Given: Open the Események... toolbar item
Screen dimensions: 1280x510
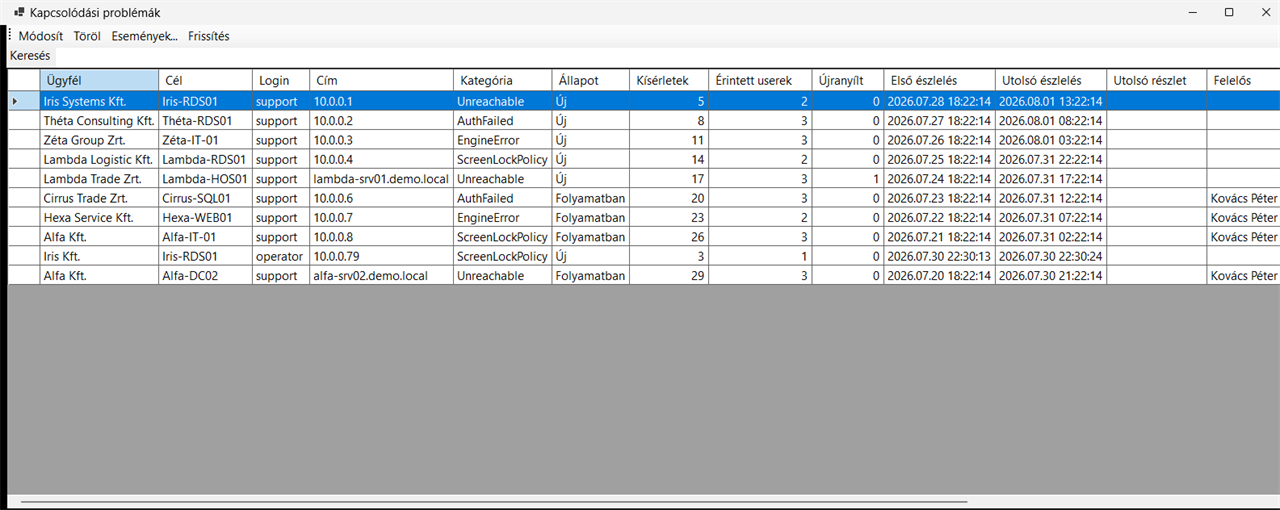Looking at the screenshot, I should pos(144,36).
